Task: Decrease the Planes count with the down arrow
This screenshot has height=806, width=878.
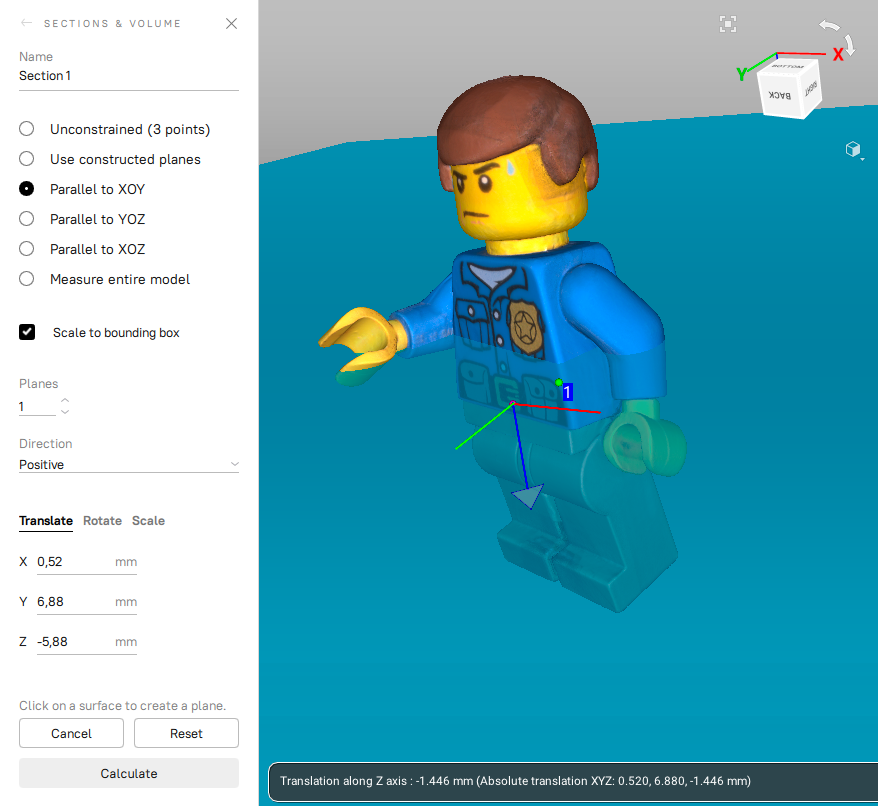Action: 65,412
